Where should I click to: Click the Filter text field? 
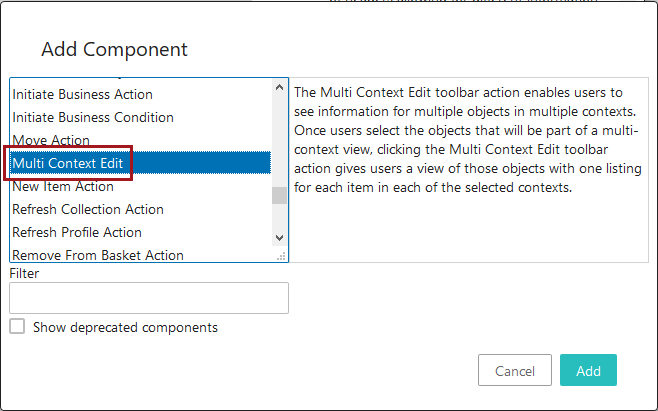point(148,298)
